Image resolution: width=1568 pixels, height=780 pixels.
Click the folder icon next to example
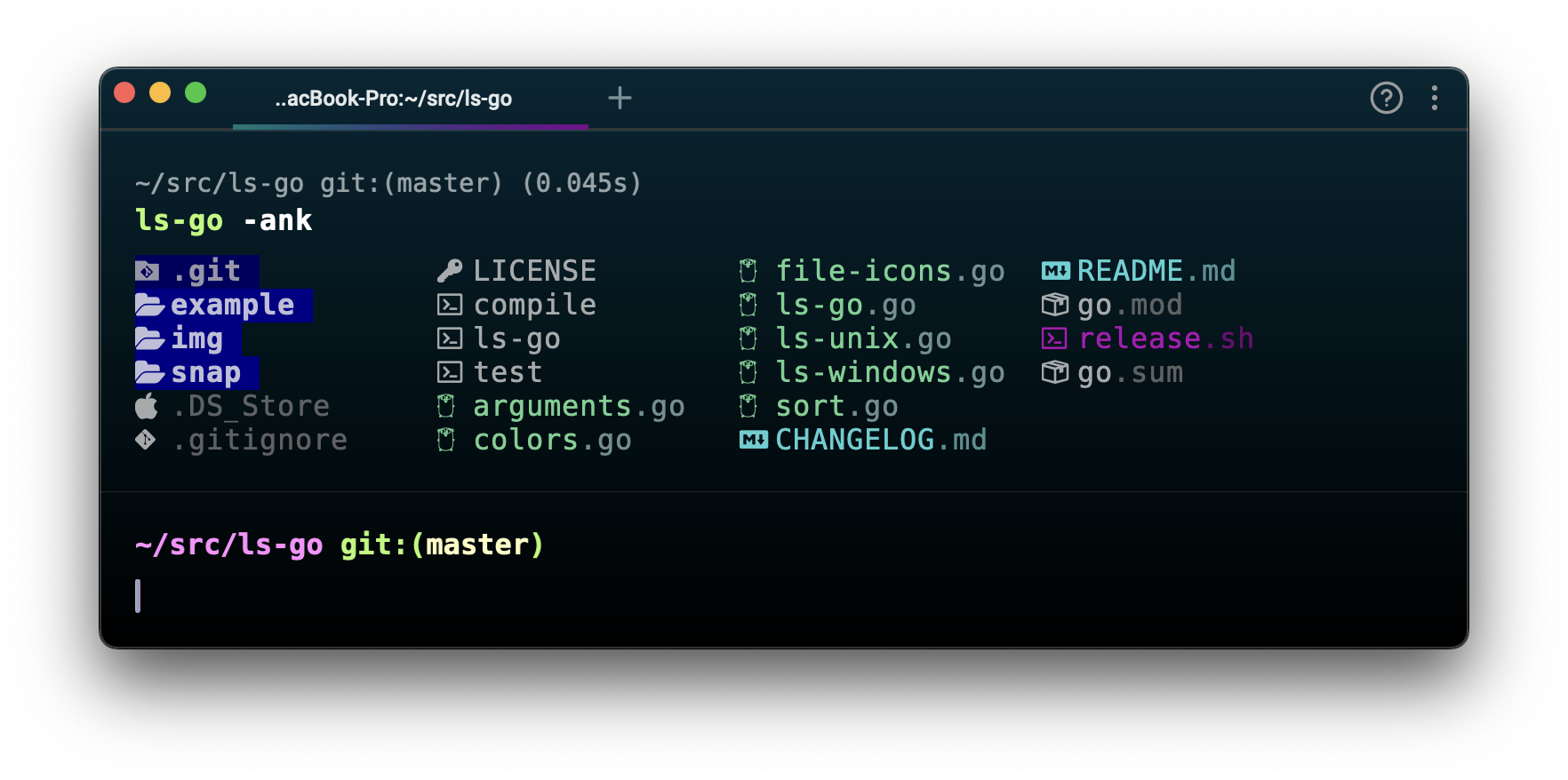tap(149, 306)
